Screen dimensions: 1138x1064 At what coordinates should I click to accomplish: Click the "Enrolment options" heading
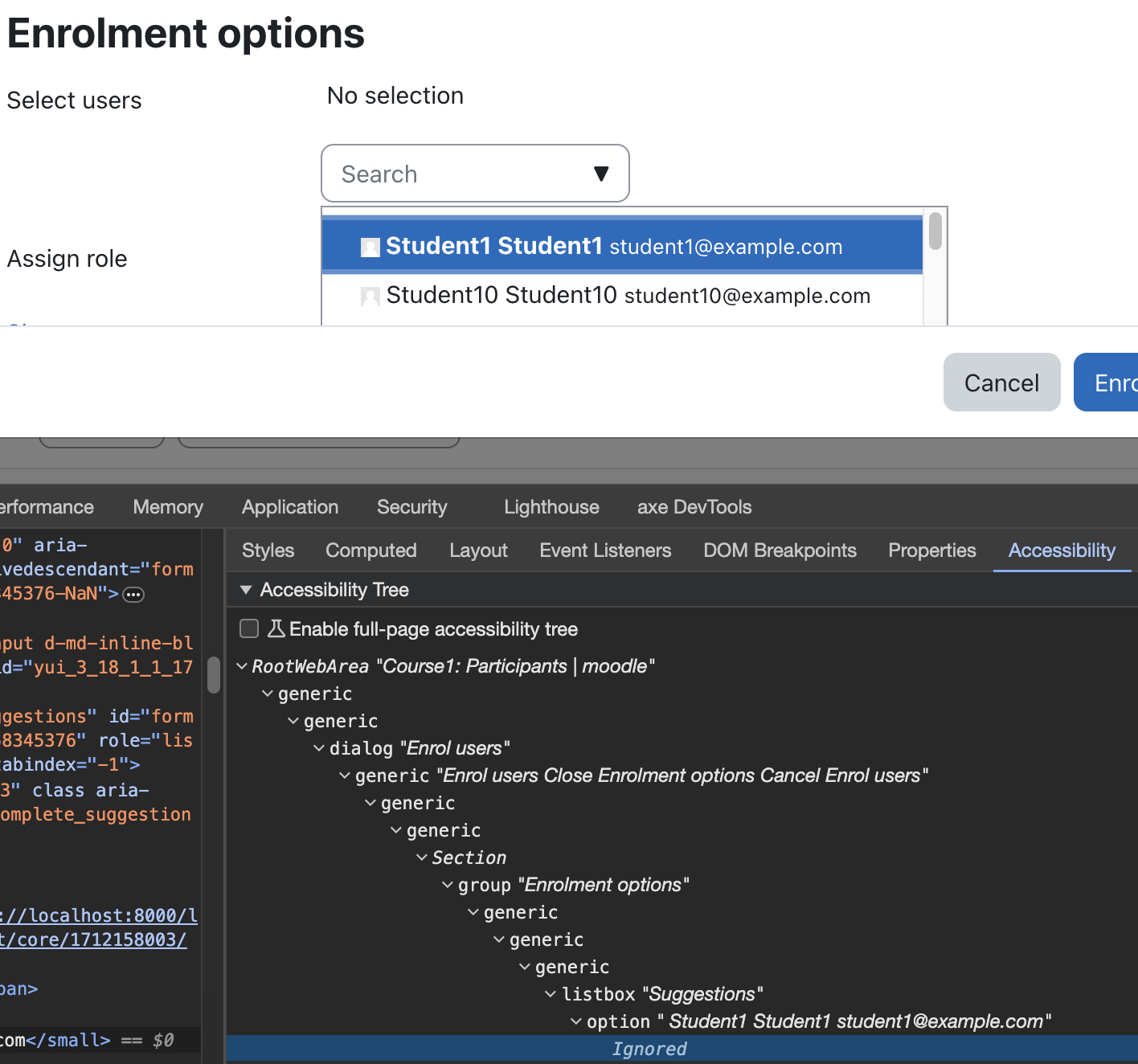click(186, 34)
